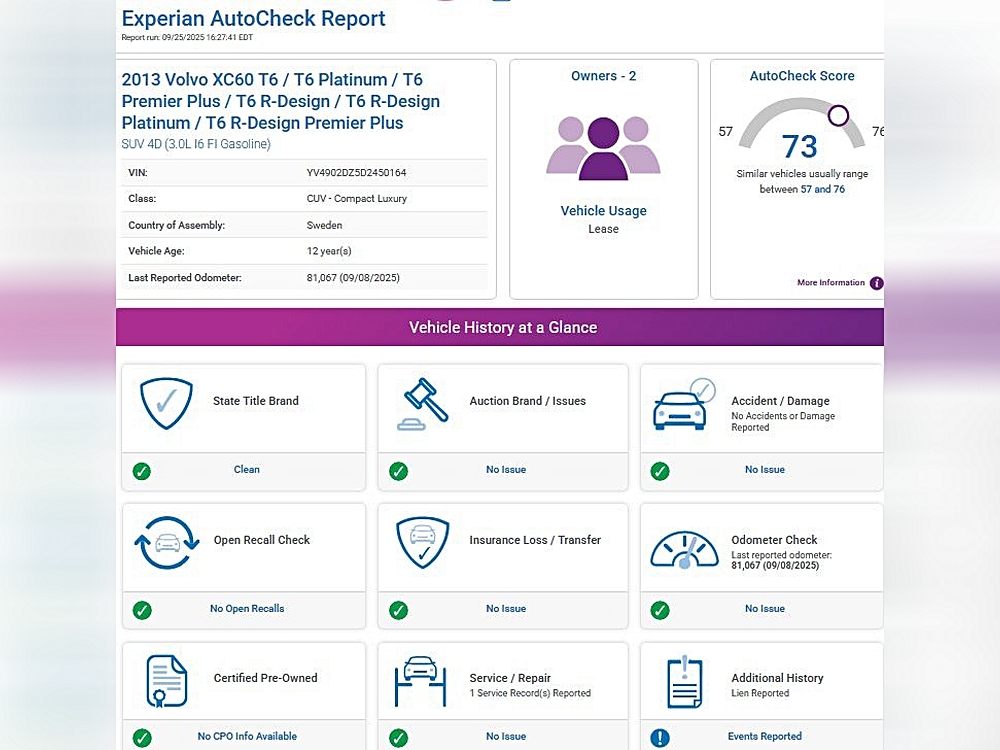Click the State Title Brand shield icon
This screenshot has width=1000, height=750.
click(166, 403)
